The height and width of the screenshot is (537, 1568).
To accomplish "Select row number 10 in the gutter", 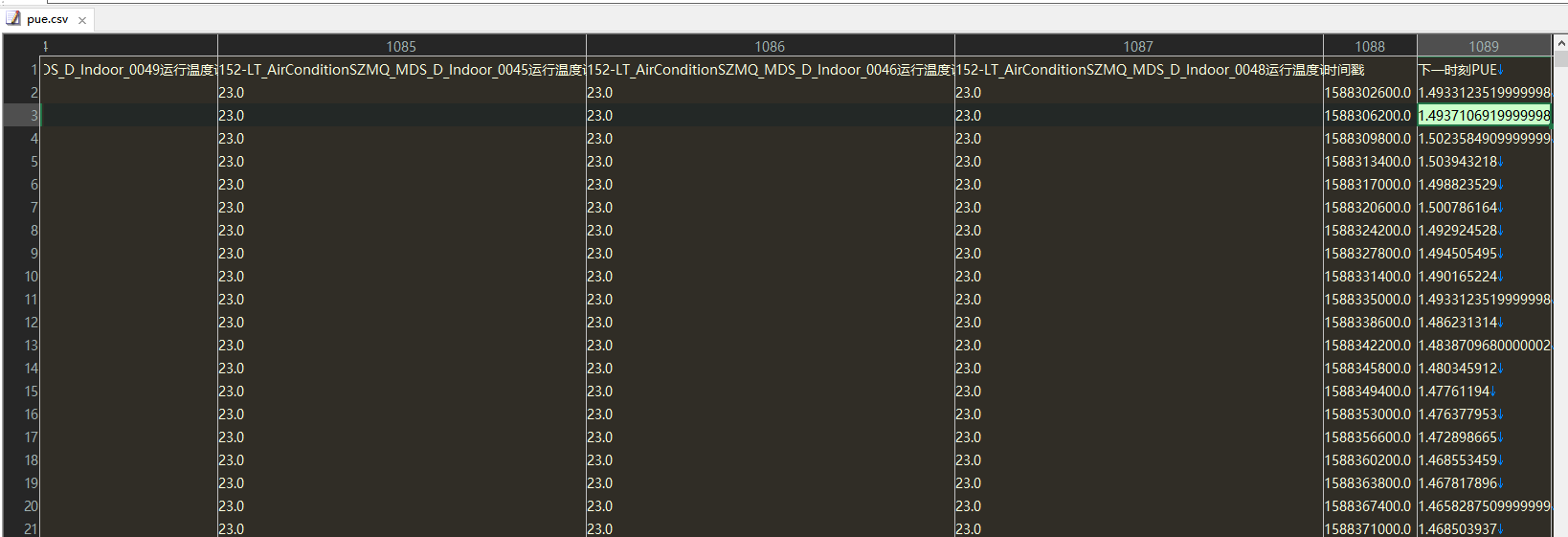I will [21, 277].
